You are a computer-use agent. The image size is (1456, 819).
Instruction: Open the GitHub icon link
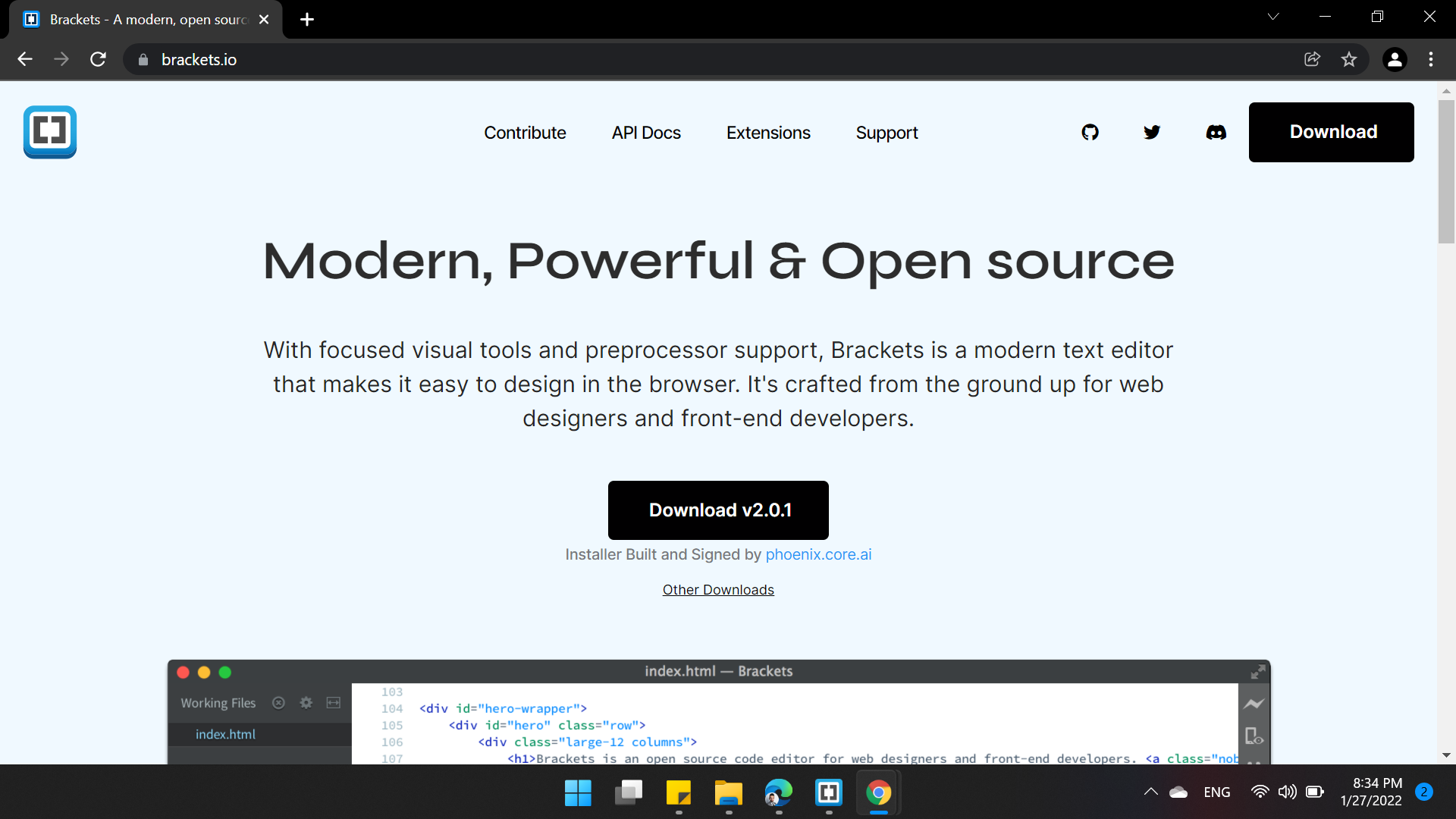tap(1090, 132)
